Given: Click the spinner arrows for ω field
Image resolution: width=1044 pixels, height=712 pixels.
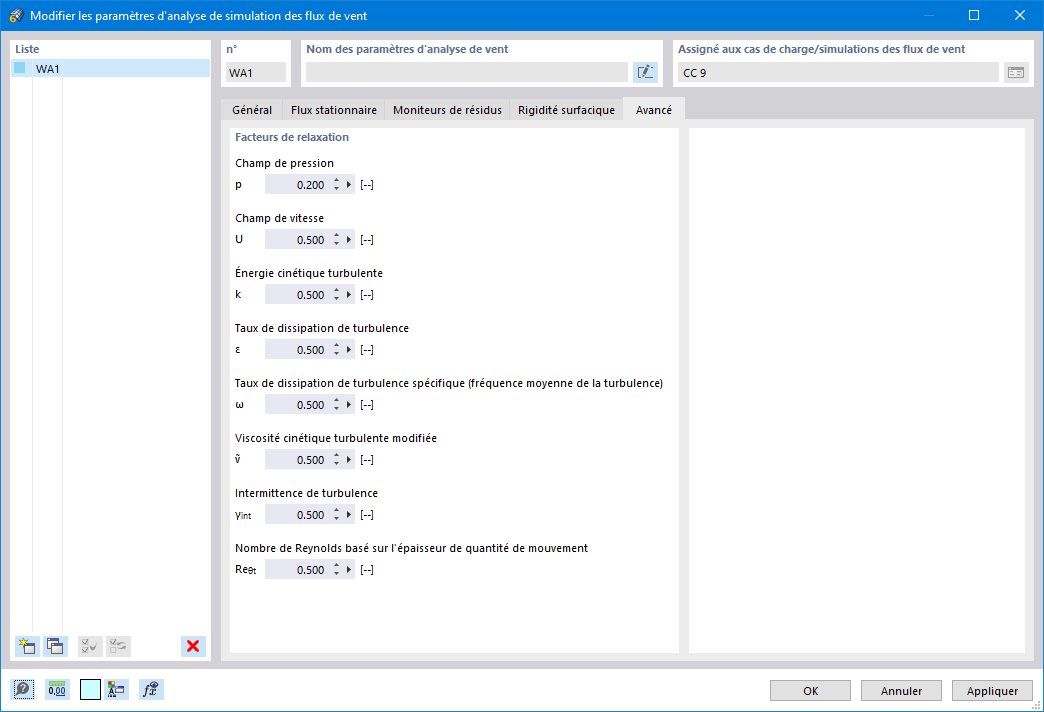Looking at the screenshot, I should [x=337, y=405].
